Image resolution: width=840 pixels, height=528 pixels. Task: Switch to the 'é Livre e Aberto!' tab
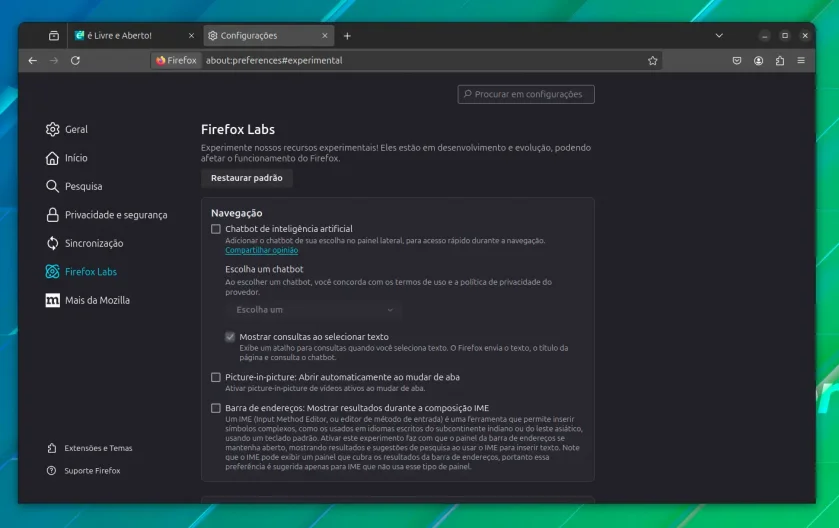[x=134, y=36]
